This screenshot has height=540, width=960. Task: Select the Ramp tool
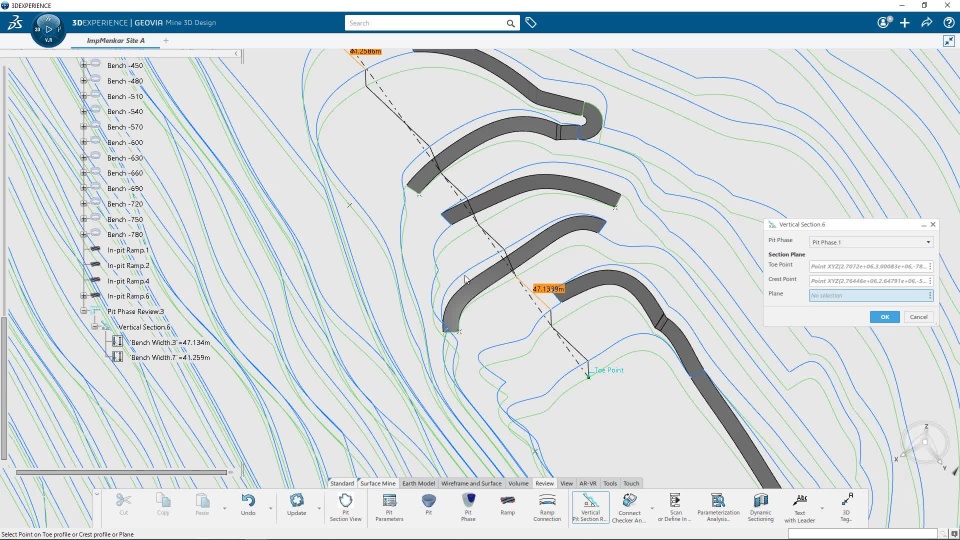pyautogui.click(x=508, y=504)
